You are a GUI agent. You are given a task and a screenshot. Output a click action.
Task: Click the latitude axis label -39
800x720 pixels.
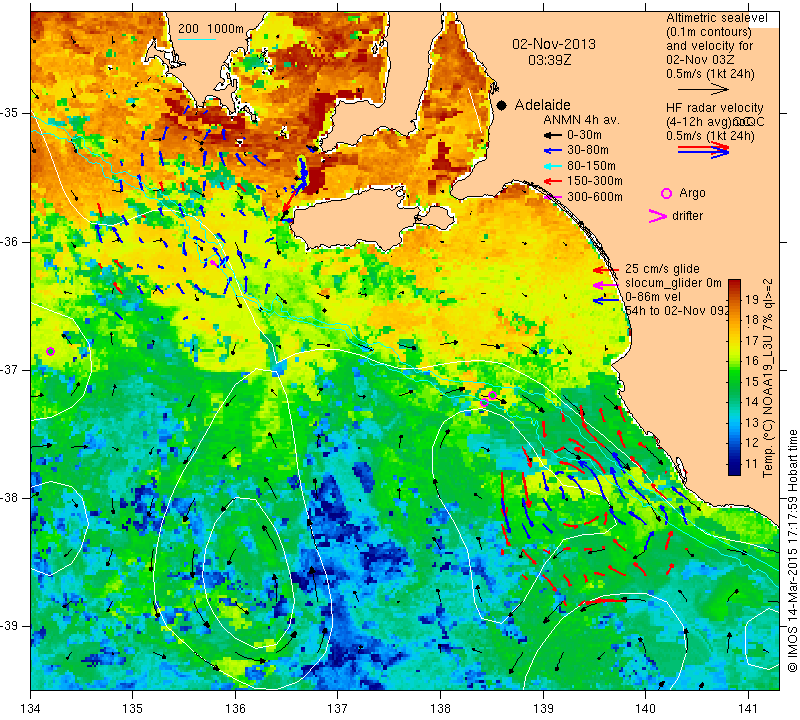[x=10, y=626]
